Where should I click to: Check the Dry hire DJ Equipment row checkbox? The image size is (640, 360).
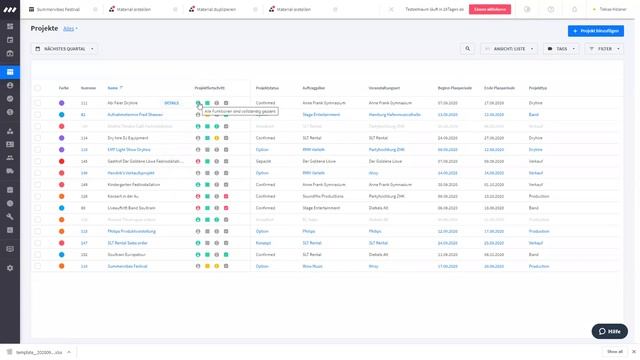(38, 138)
